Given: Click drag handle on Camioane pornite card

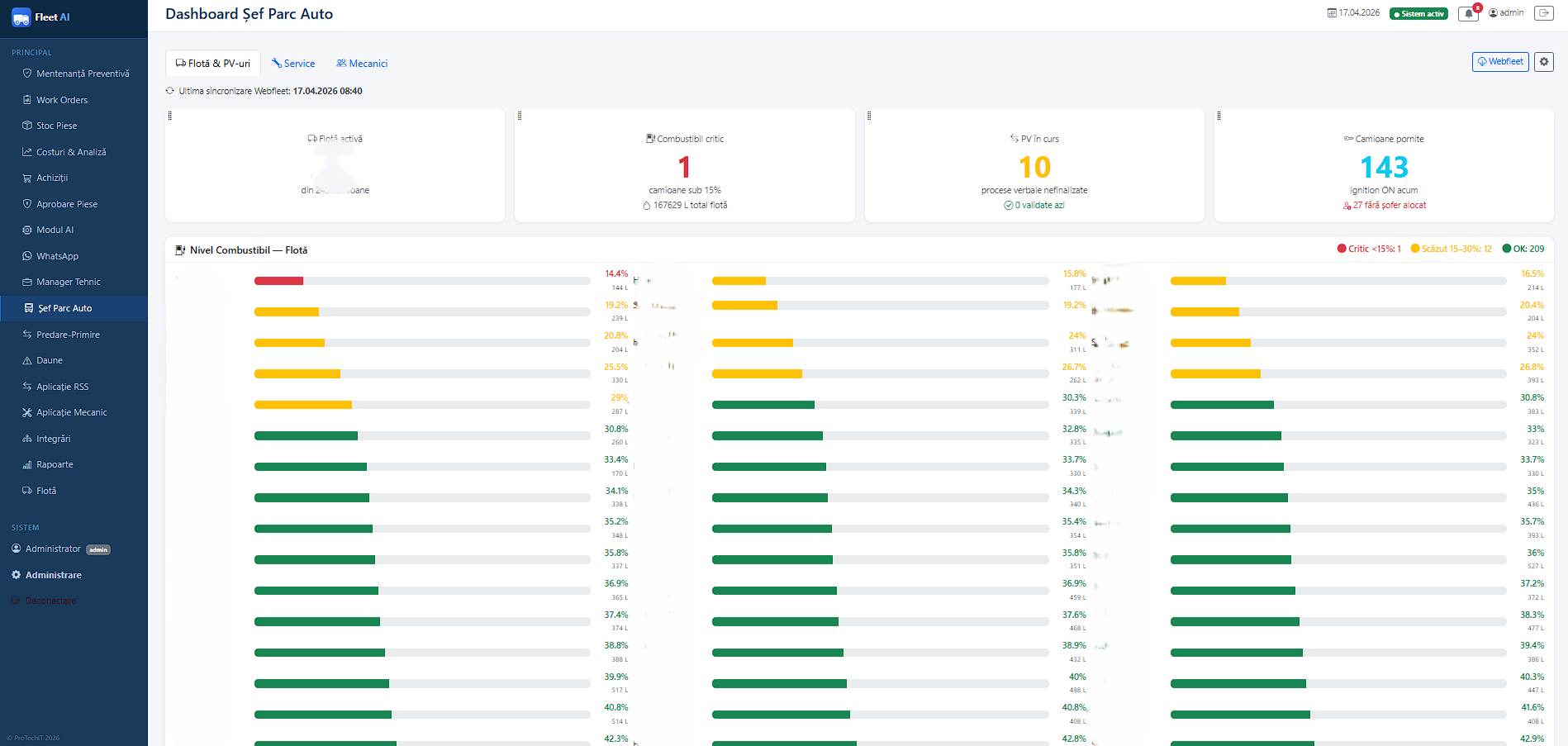Looking at the screenshot, I should [1219, 116].
